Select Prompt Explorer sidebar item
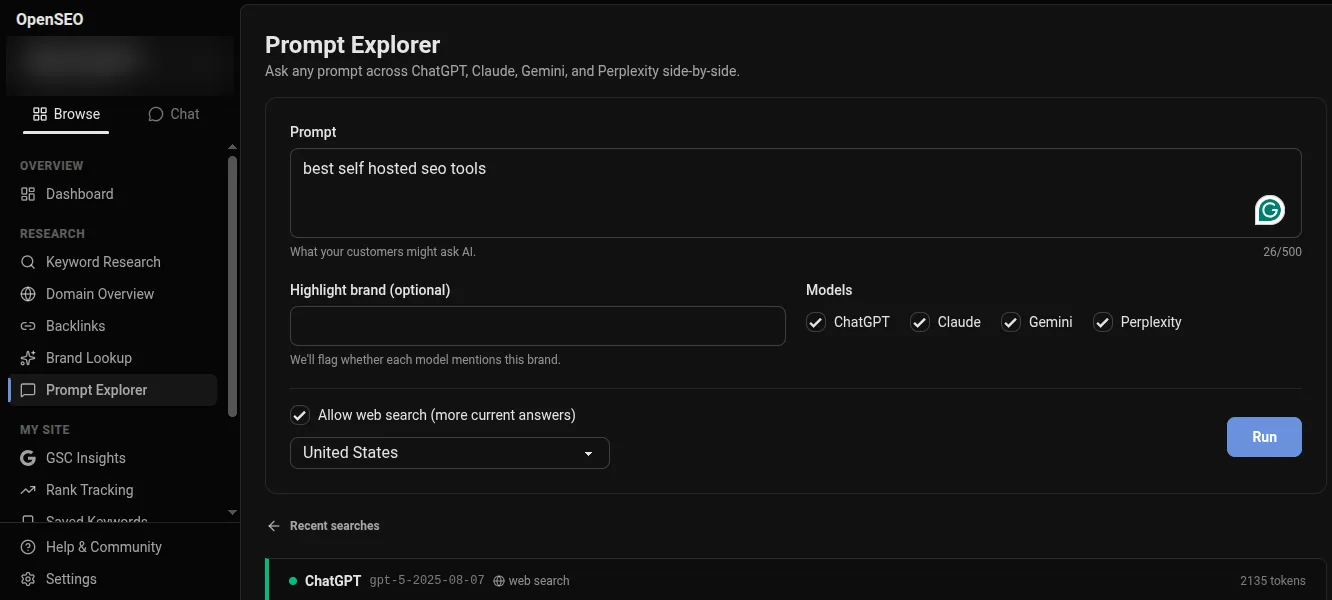 click(x=112, y=390)
